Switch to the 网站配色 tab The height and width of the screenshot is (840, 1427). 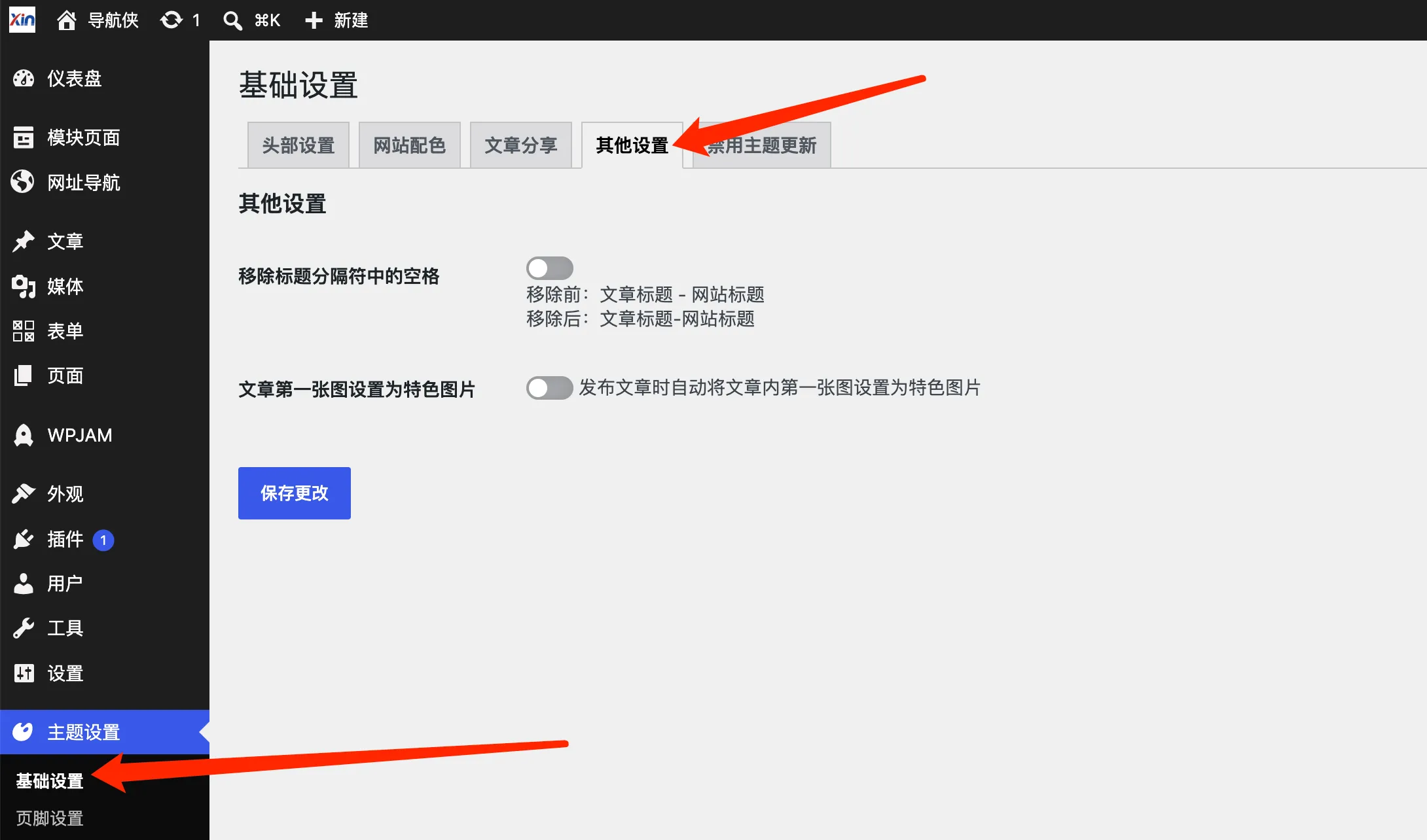(410, 145)
